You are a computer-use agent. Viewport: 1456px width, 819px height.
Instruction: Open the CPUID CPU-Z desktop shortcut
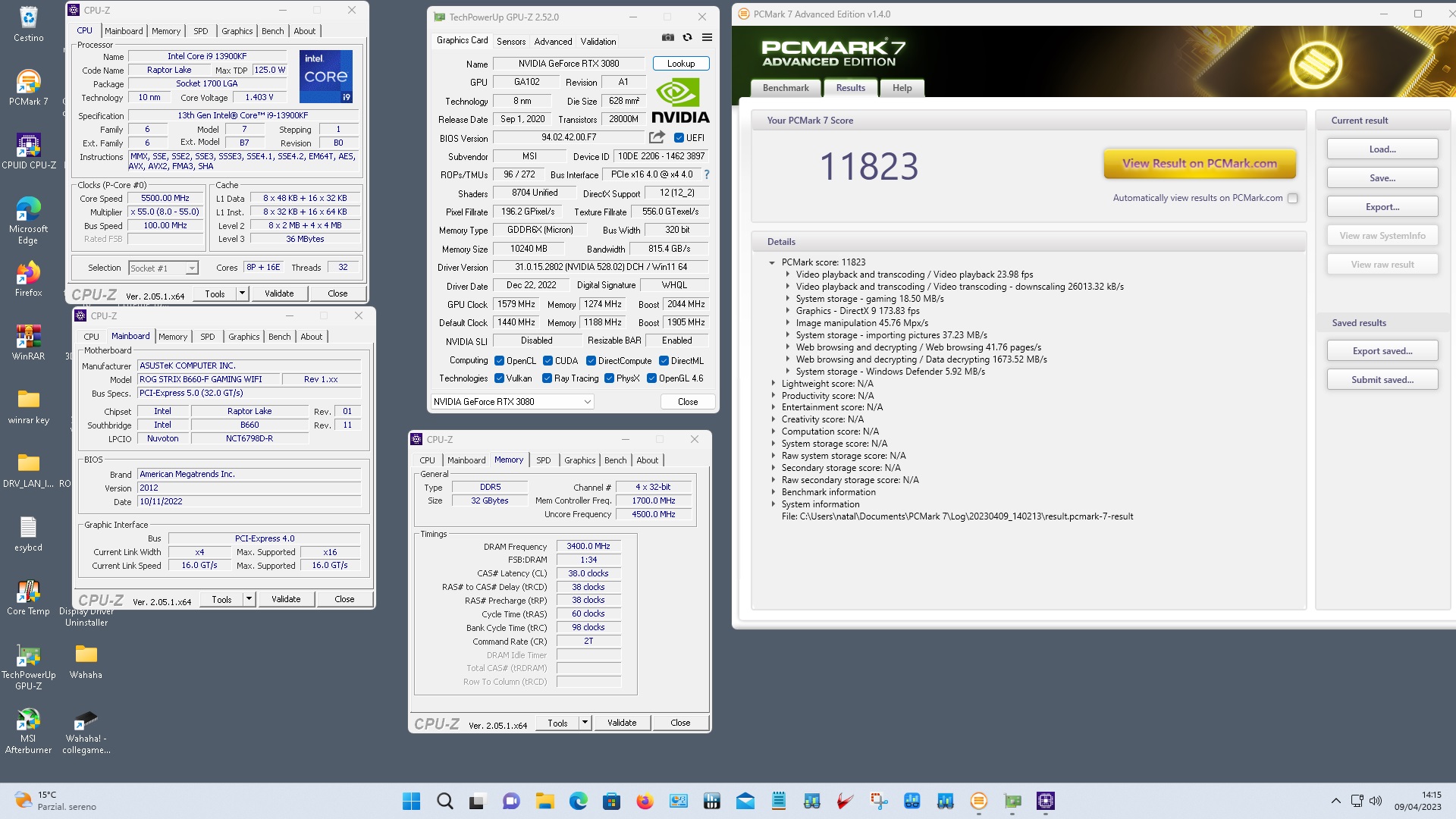29,152
